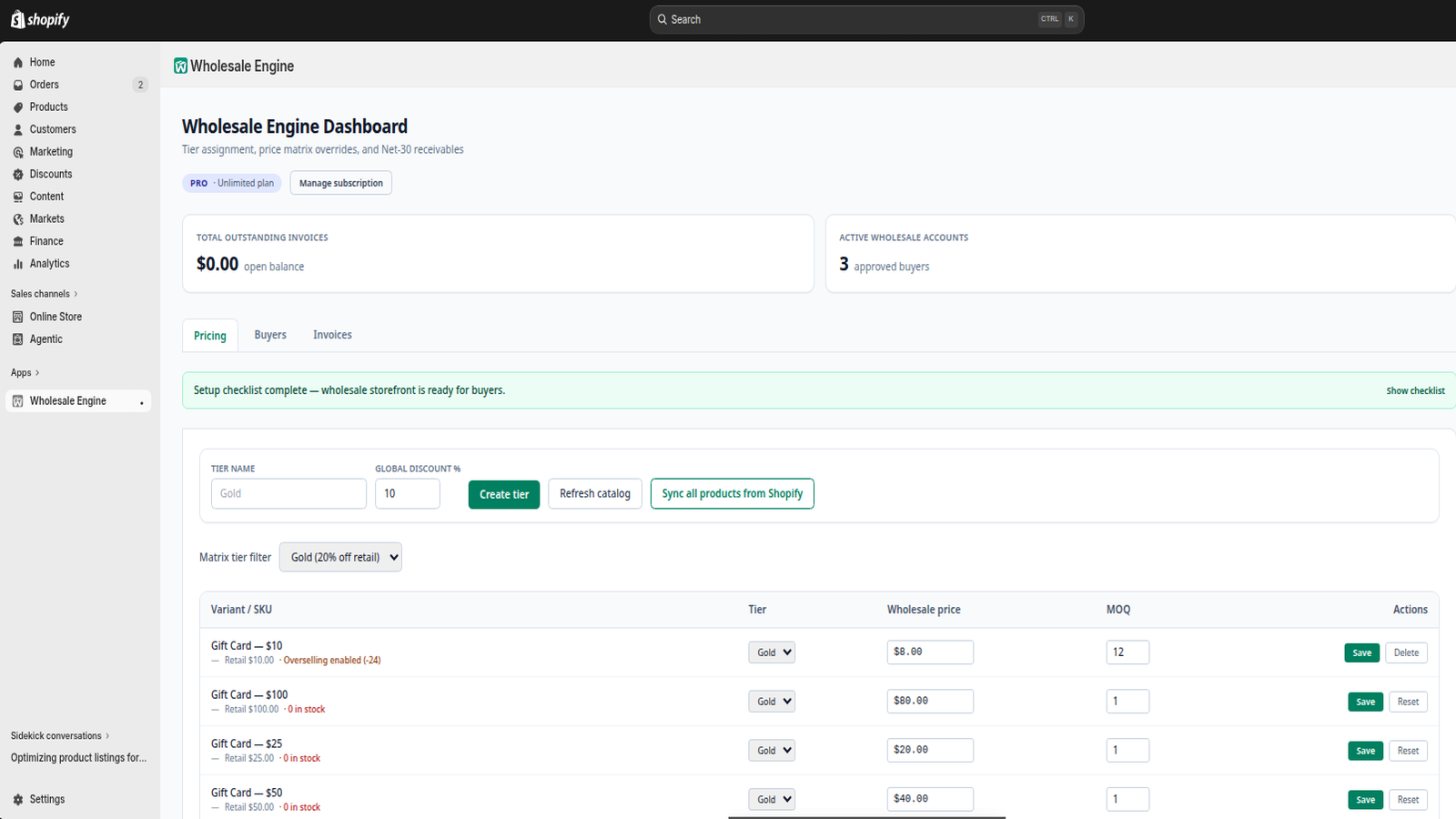Click the MOQ field for Gift Card — $25
The image size is (1456, 819).
click(x=1127, y=751)
